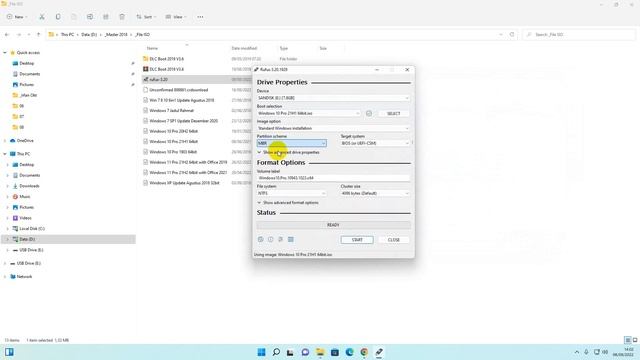
Task: Open the Device dropdown showing SANDISK
Action: 333,98
